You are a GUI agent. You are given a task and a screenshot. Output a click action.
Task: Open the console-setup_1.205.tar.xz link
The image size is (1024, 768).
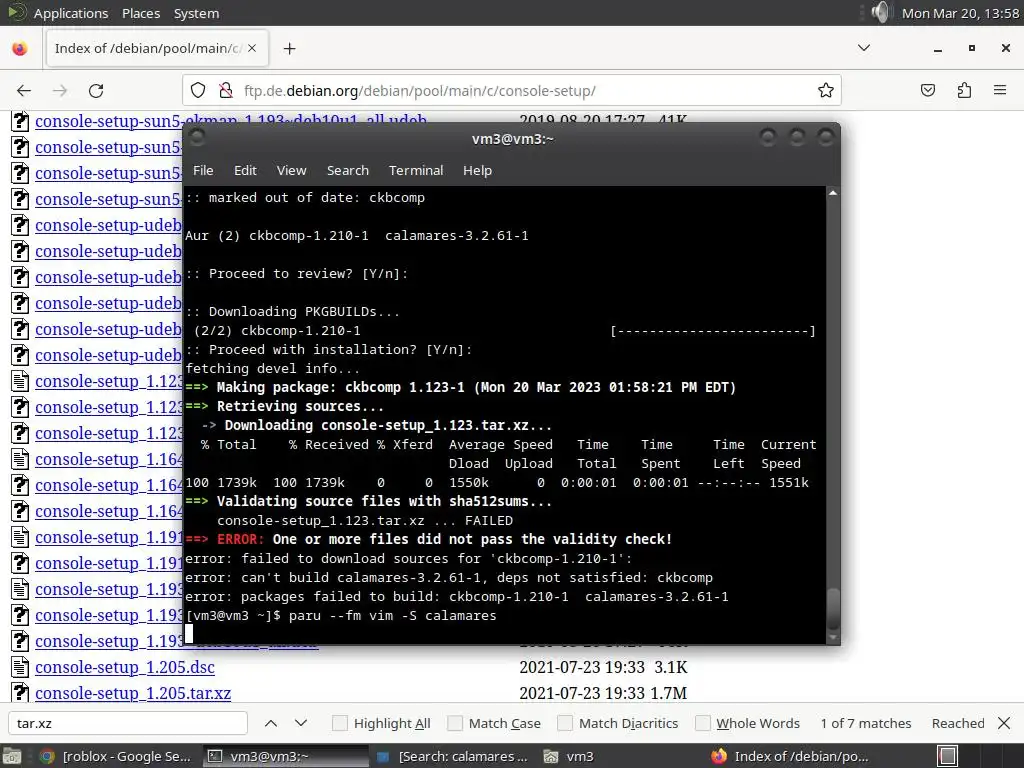pyautogui.click(x=133, y=694)
